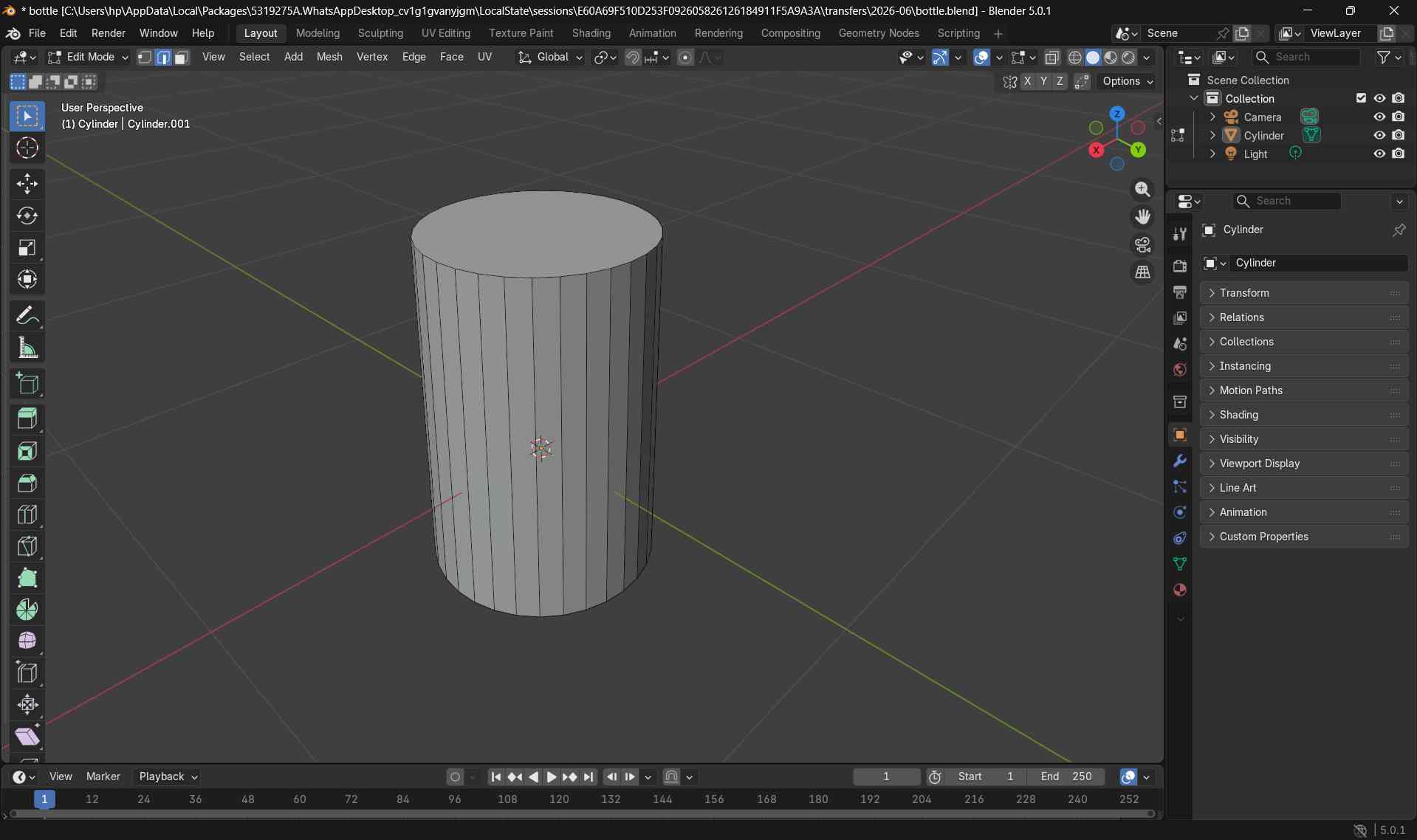Select the Measure tool
The image size is (1417, 840).
tap(27, 347)
